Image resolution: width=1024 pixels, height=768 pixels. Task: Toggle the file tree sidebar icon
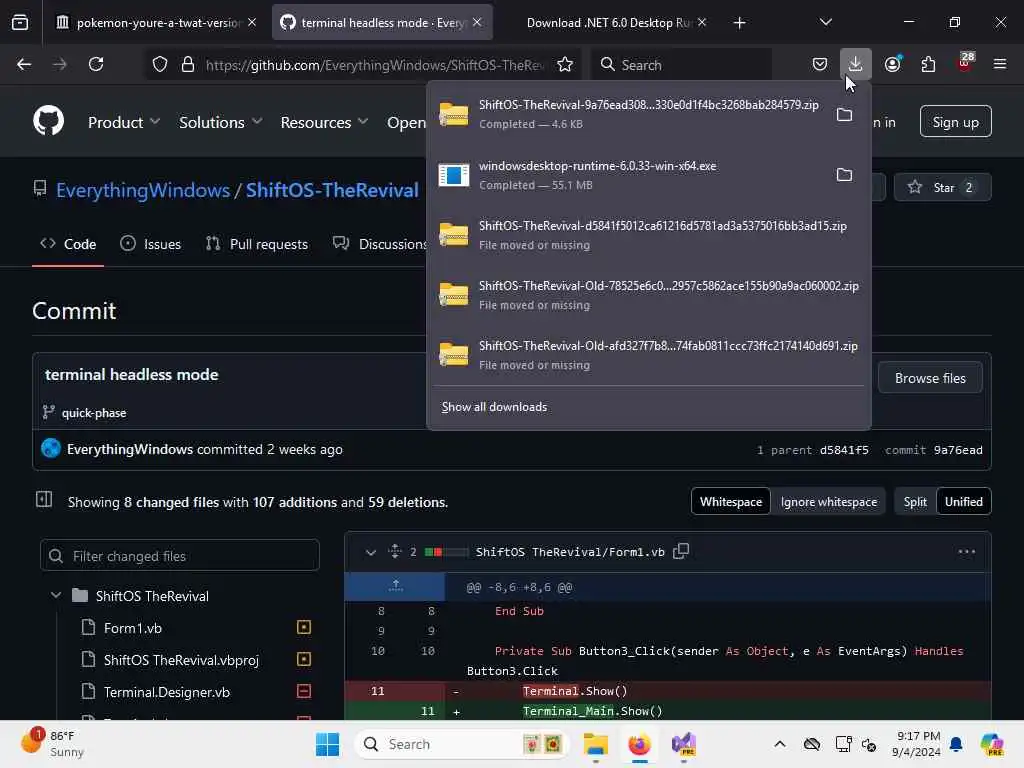click(x=44, y=500)
